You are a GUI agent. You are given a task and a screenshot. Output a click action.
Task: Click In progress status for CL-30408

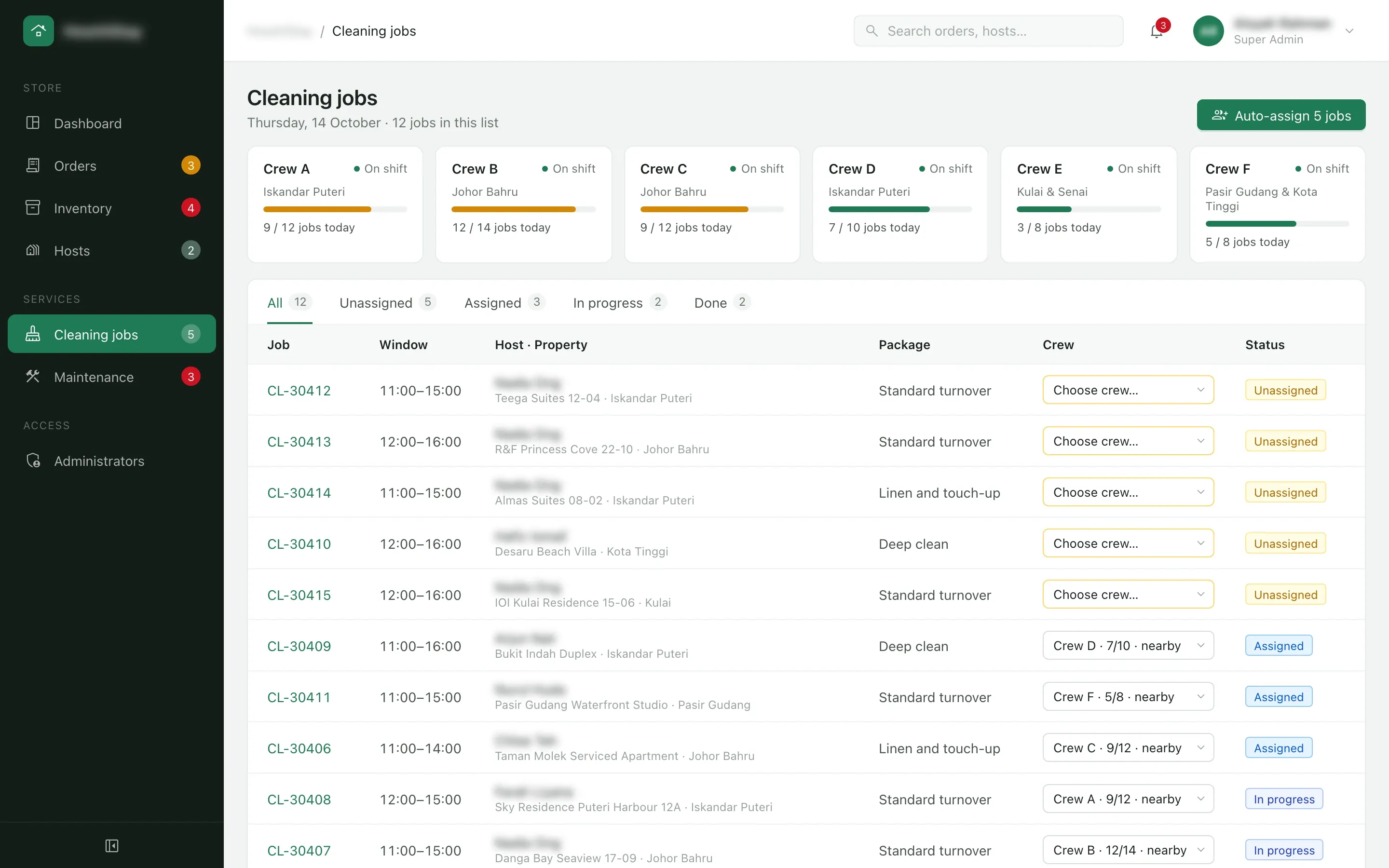(x=1284, y=799)
